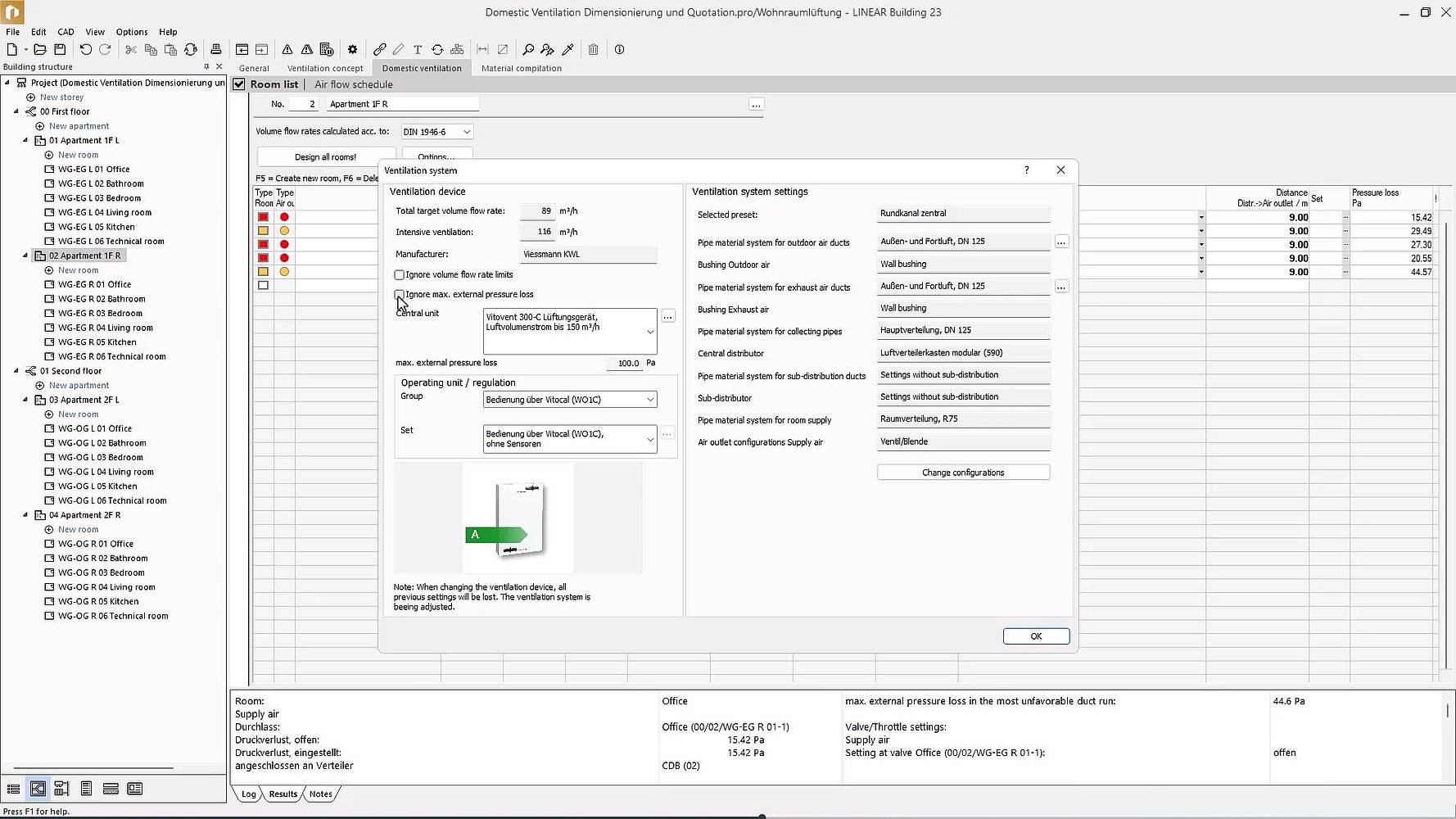Collapse the 01 Second floor tree node
Viewport: 1456px width, 819px height.
point(16,371)
